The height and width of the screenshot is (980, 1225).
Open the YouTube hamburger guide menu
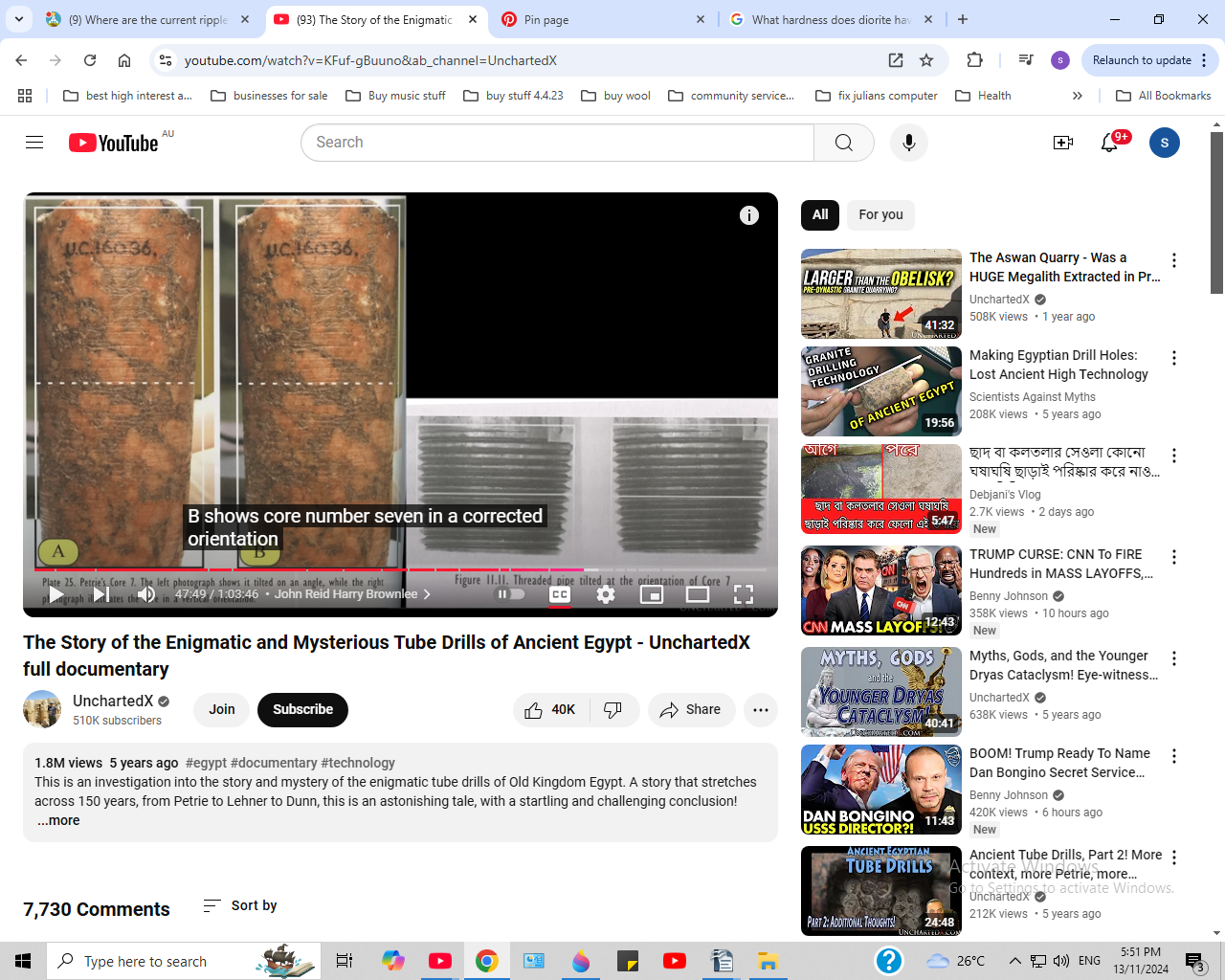[34, 143]
